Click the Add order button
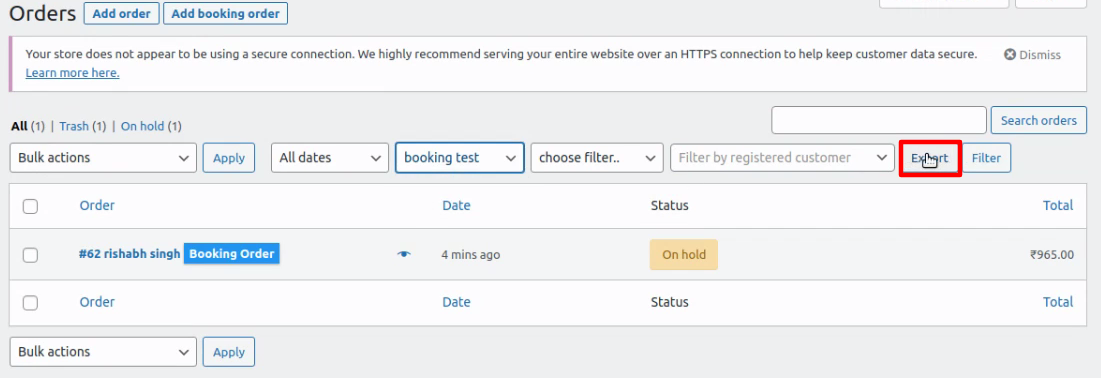This screenshot has width=1101, height=378. 121,13
